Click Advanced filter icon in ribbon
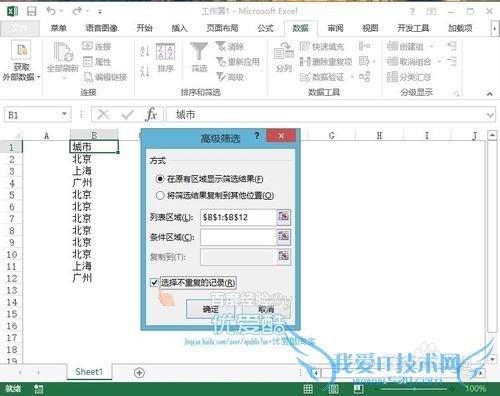Viewport: 500px width, 396px height. [220, 77]
